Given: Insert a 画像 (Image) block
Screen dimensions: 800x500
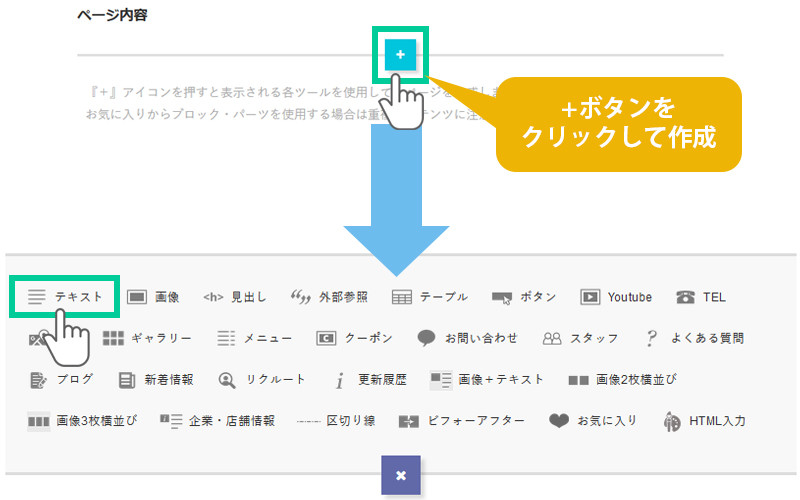Looking at the screenshot, I should pos(154,297).
